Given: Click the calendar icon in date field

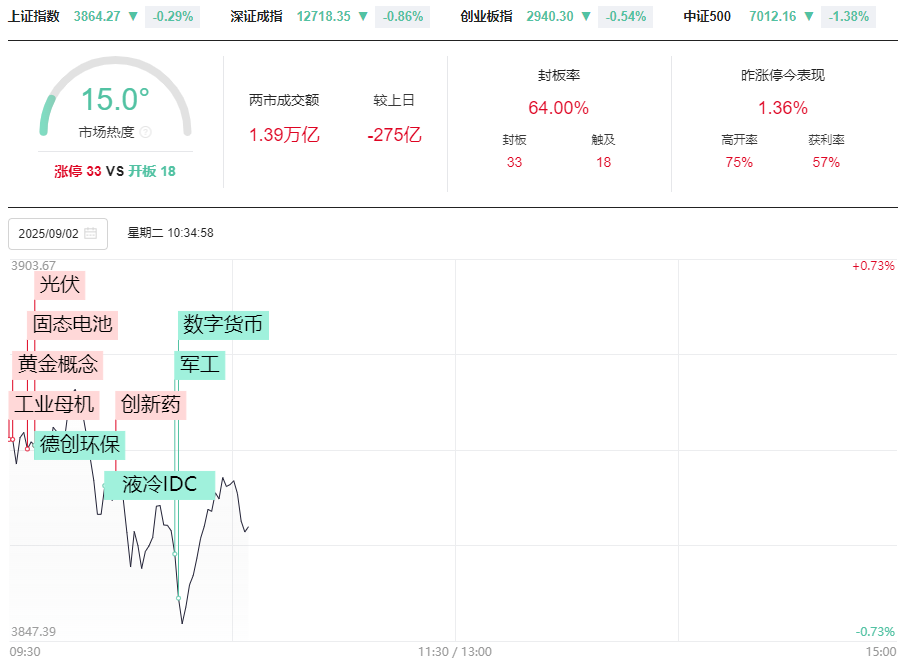Looking at the screenshot, I should [x=91, y=233].
